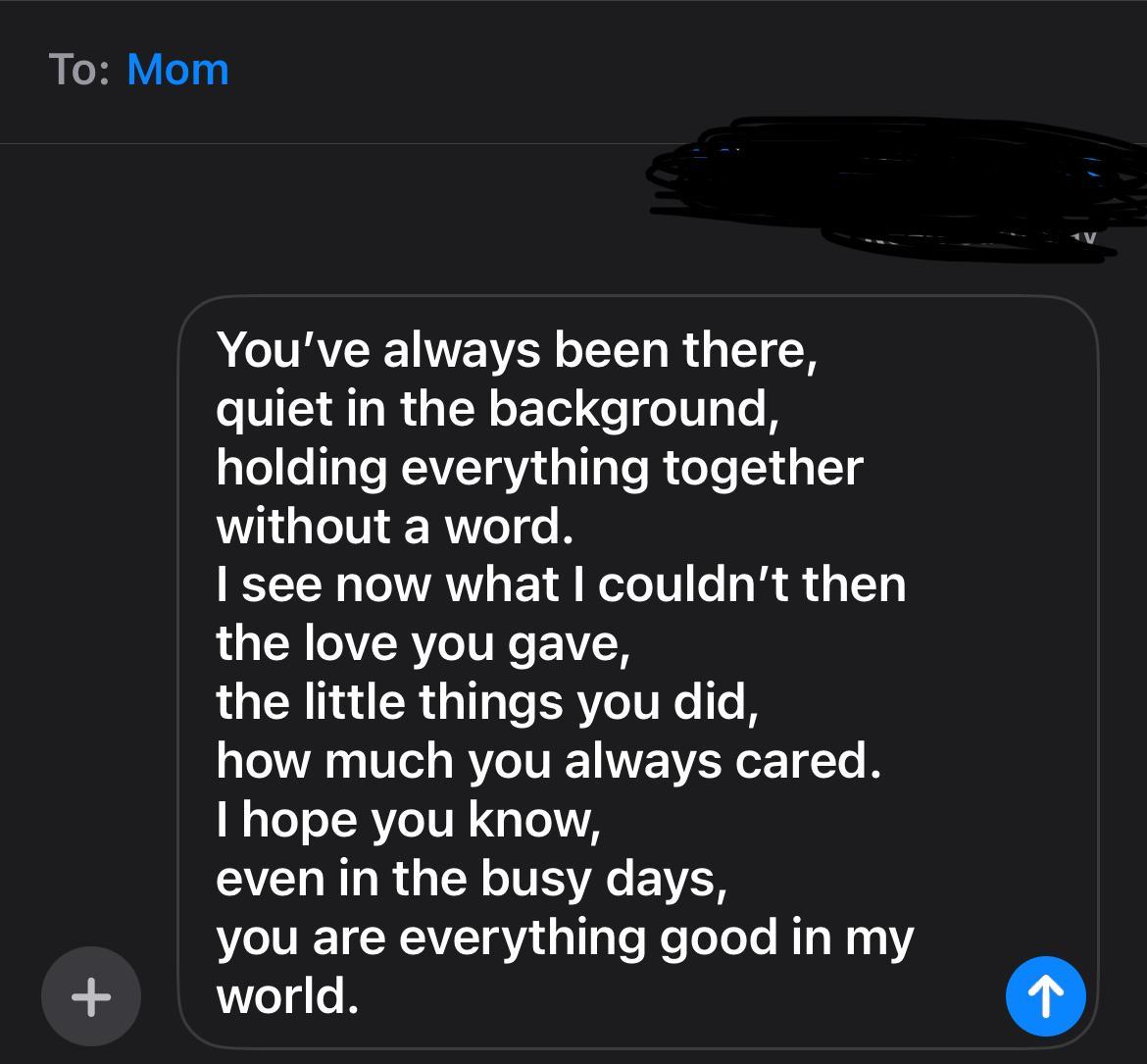The image size is (1147, 1064).
Task: Click the line "You've always been there,"
Action: [x=516, y=350]
